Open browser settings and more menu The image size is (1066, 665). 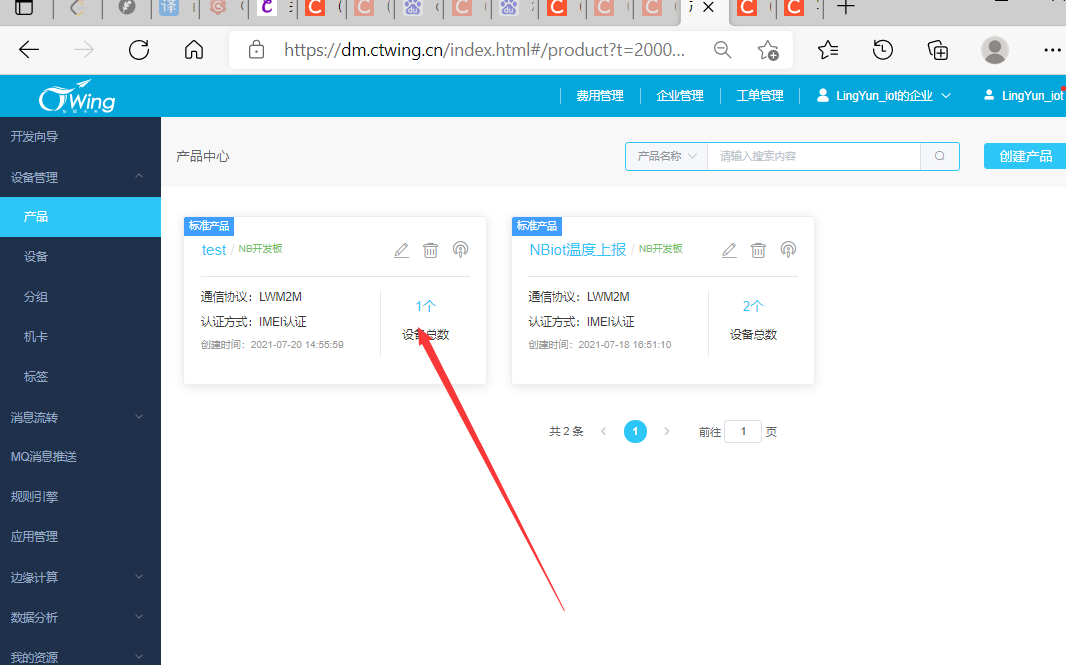[1052, 50]
